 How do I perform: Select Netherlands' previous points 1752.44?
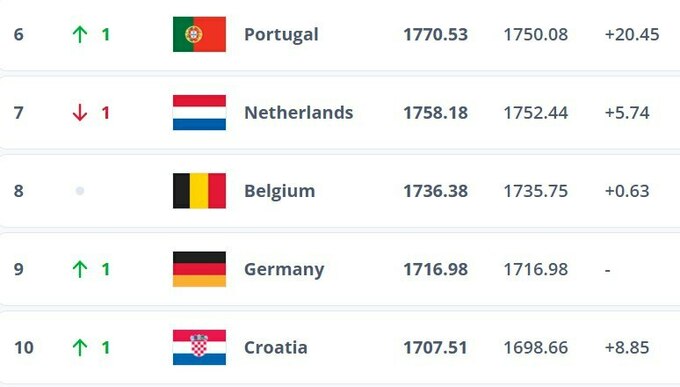pyautogui.click(x=536, y=113)
